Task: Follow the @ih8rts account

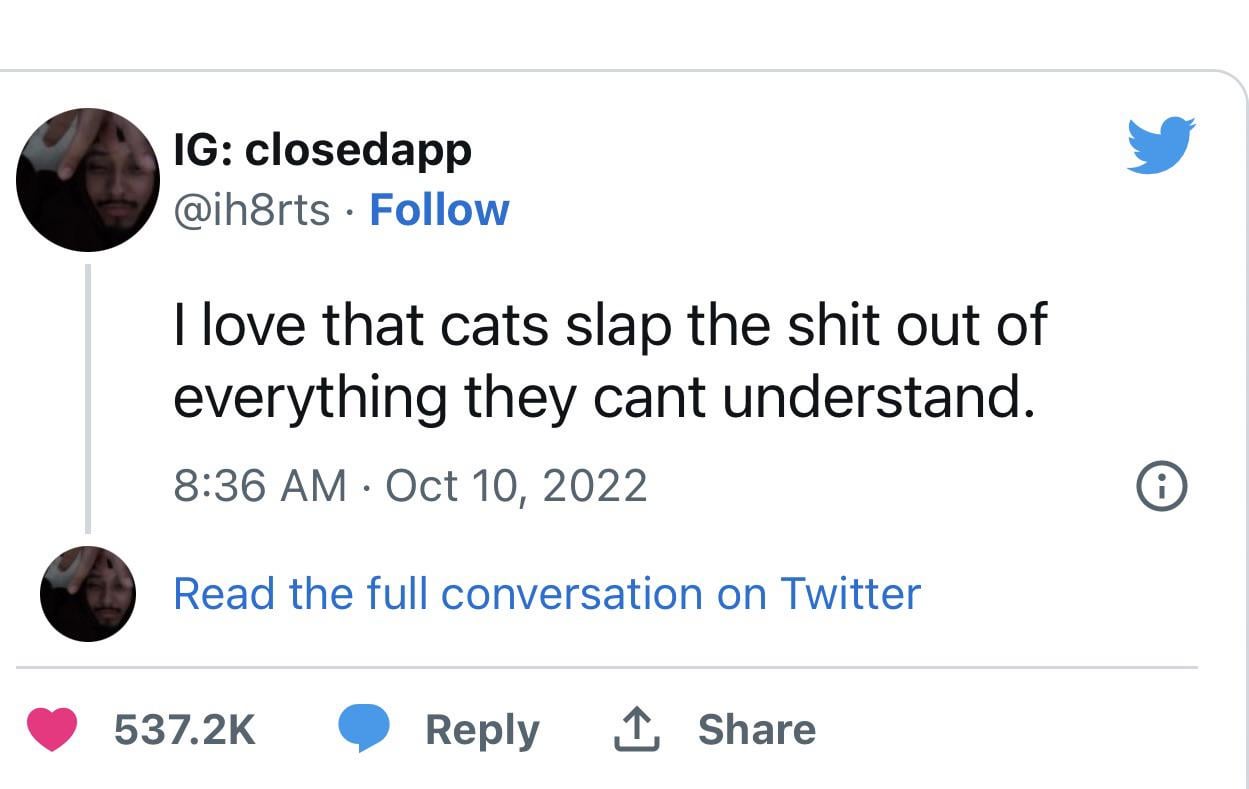Action: pyautogui.click(x=439, y=210)
